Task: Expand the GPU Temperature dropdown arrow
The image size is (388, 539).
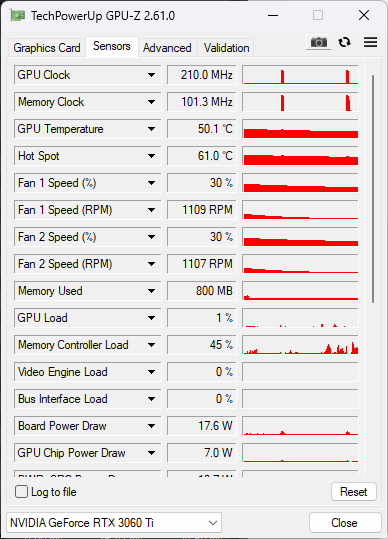Action: pos(151,129)
